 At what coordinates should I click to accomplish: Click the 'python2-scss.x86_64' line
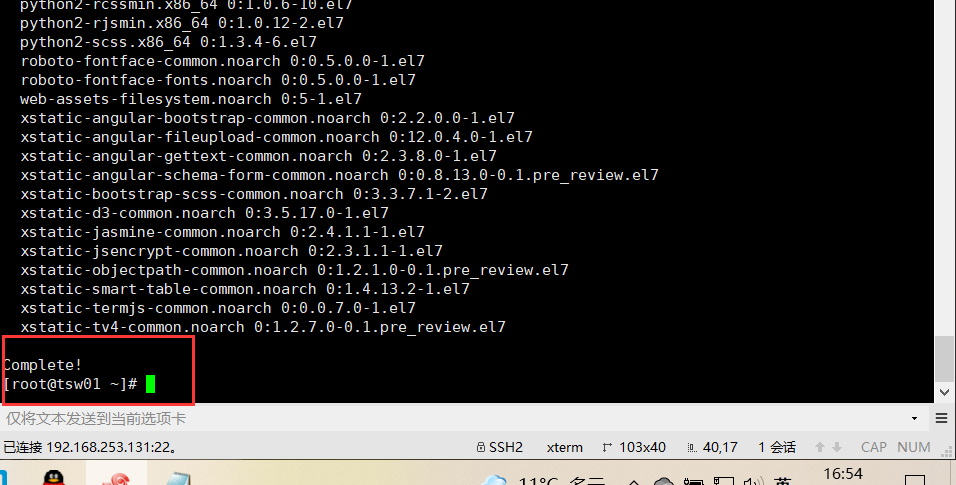[x=168, y=42]
